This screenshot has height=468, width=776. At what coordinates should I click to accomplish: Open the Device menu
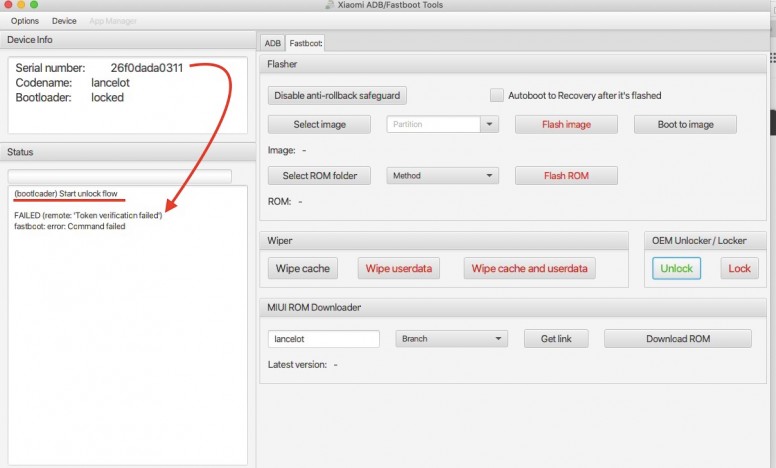(64, 21)
